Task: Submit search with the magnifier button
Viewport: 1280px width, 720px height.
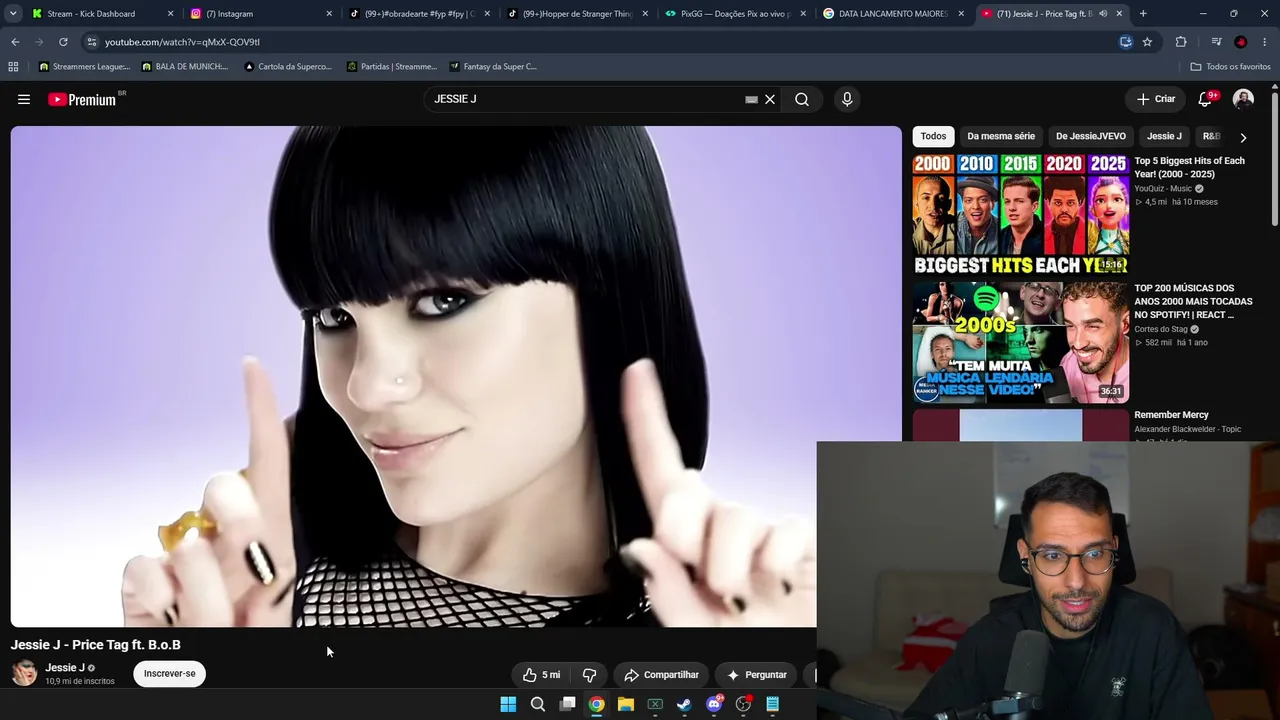Action: click(802, 99)
